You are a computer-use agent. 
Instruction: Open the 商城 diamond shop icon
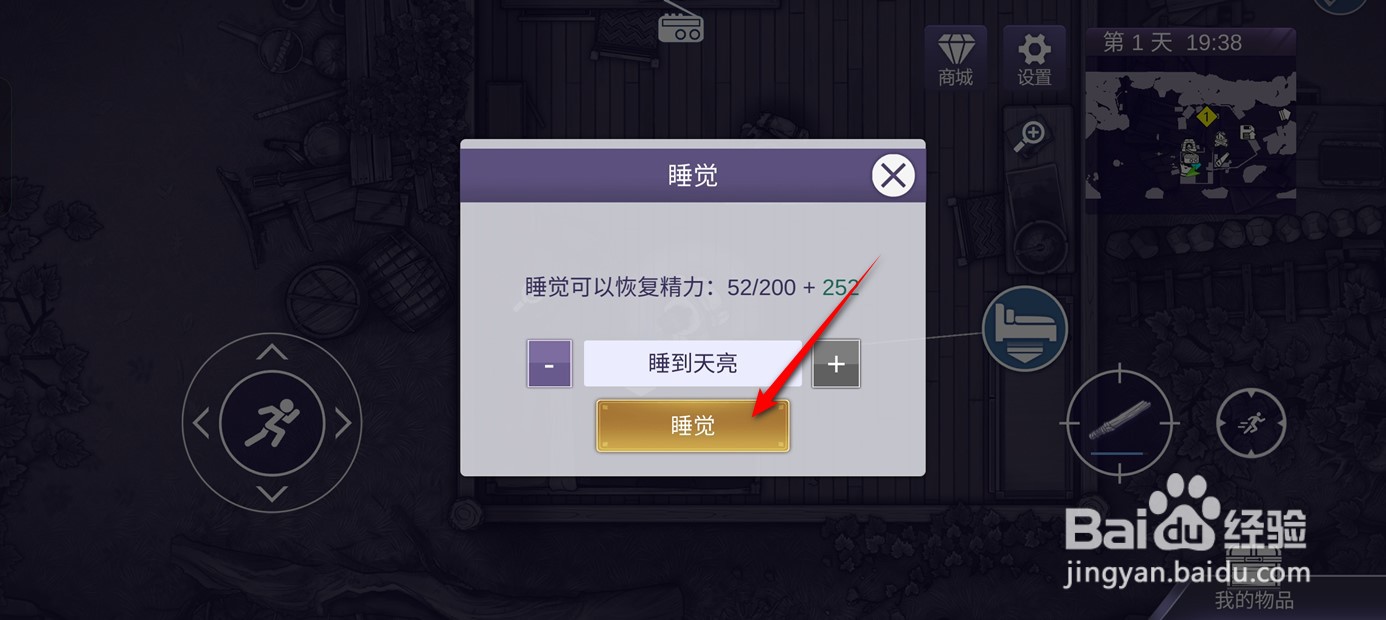click(955, 59)
